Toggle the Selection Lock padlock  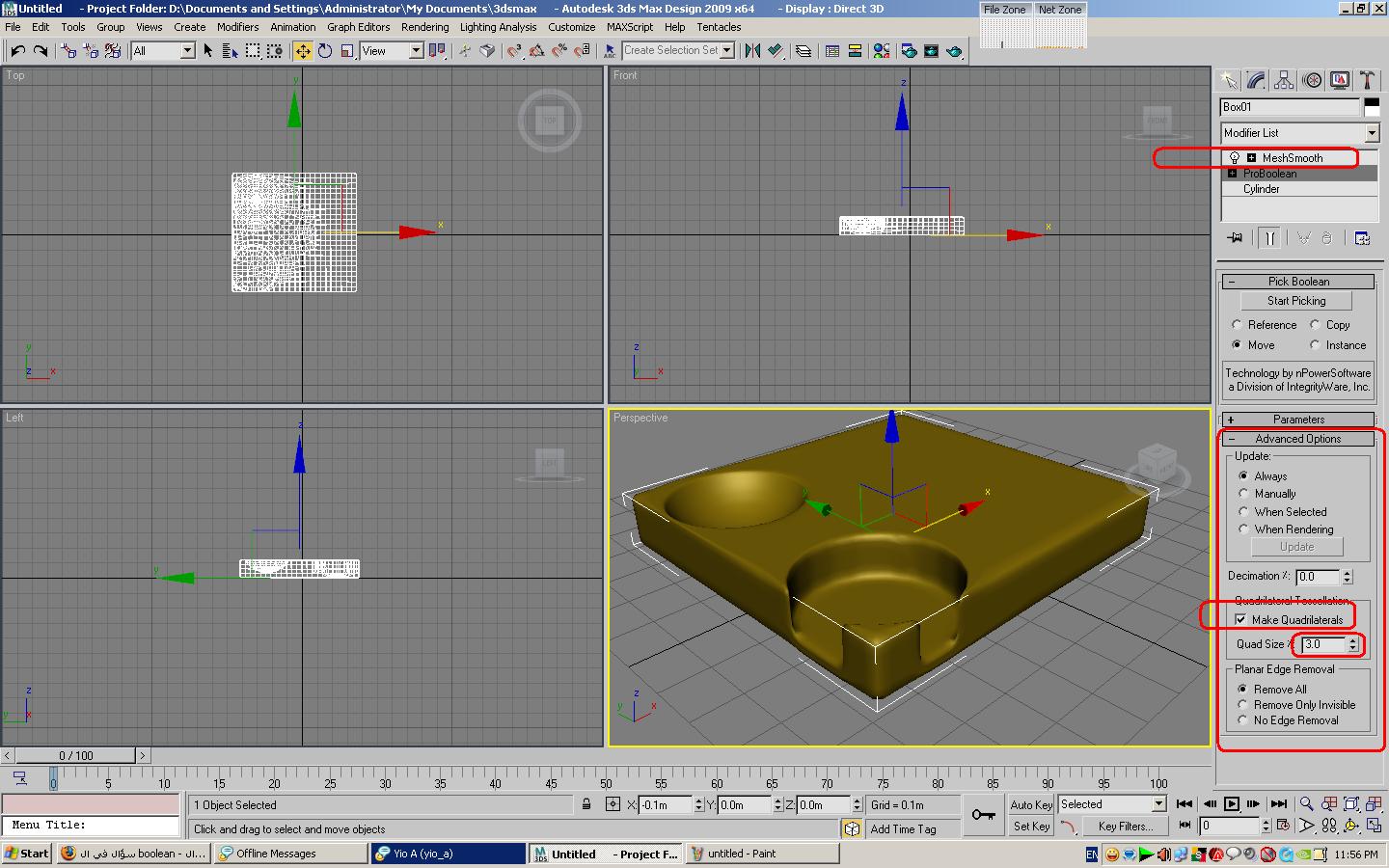(x=586, y=804)
